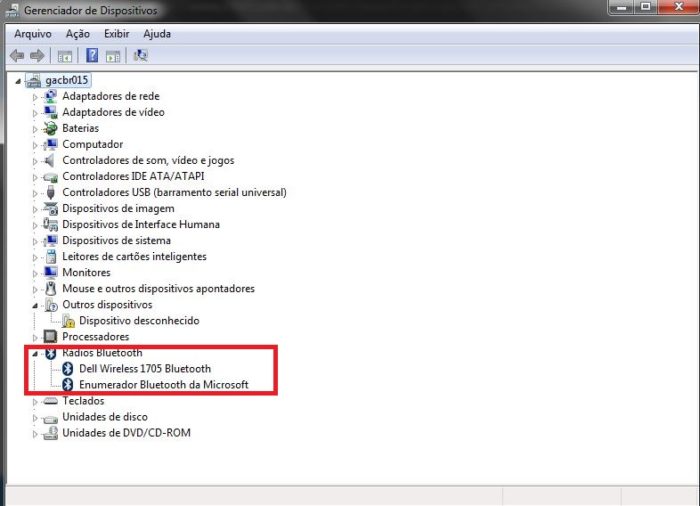Expand the Adaptadores de rede node arrow
Image resolution: width=700 pixels, height=506 pixels.
[x=35, y=97]
